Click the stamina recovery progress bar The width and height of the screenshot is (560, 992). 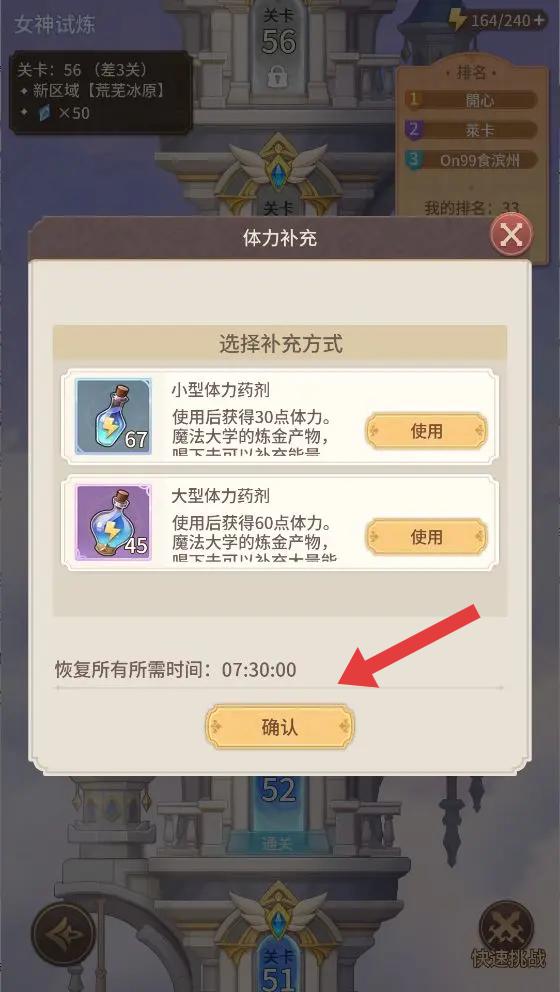click(x=279, y=687)
